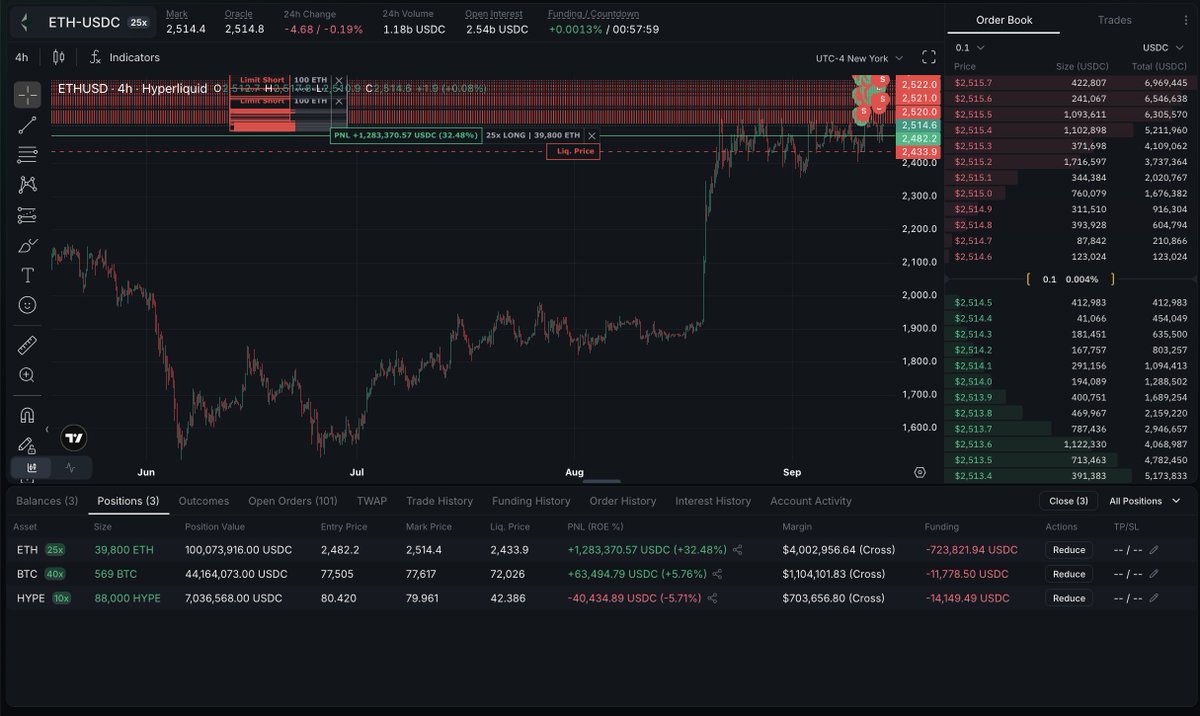Open UTC-4 New York timezone dropdown

point(859,58)
